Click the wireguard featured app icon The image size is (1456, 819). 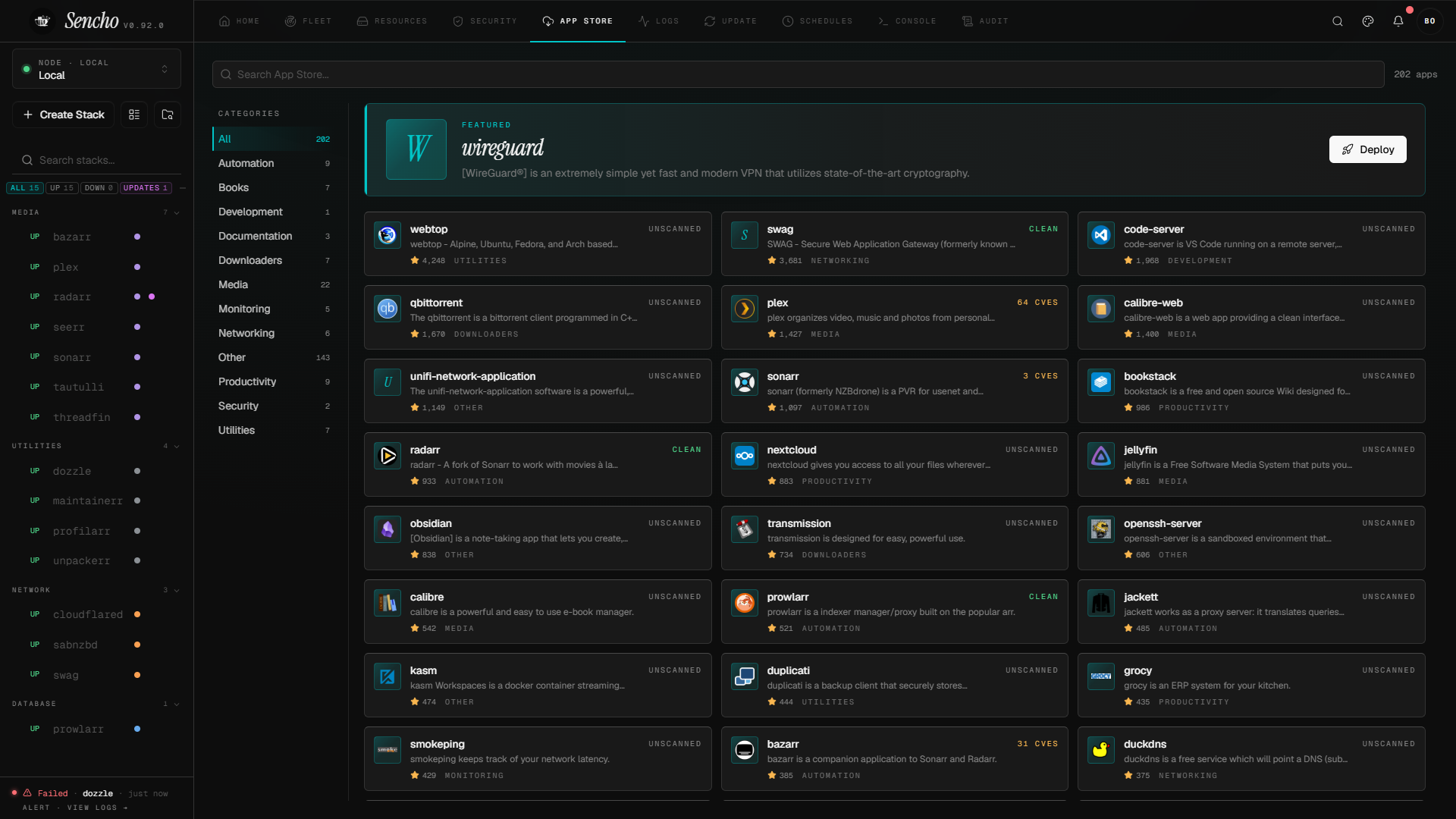[416, 149]
